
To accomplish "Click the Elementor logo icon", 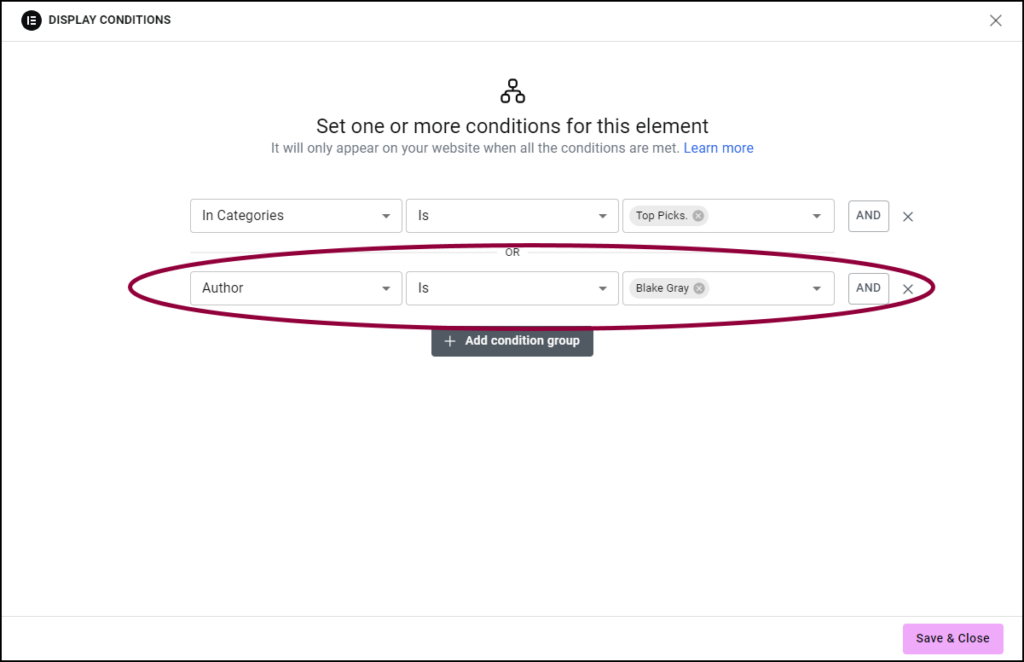I will pyautogui.click(x=30, y=20).
